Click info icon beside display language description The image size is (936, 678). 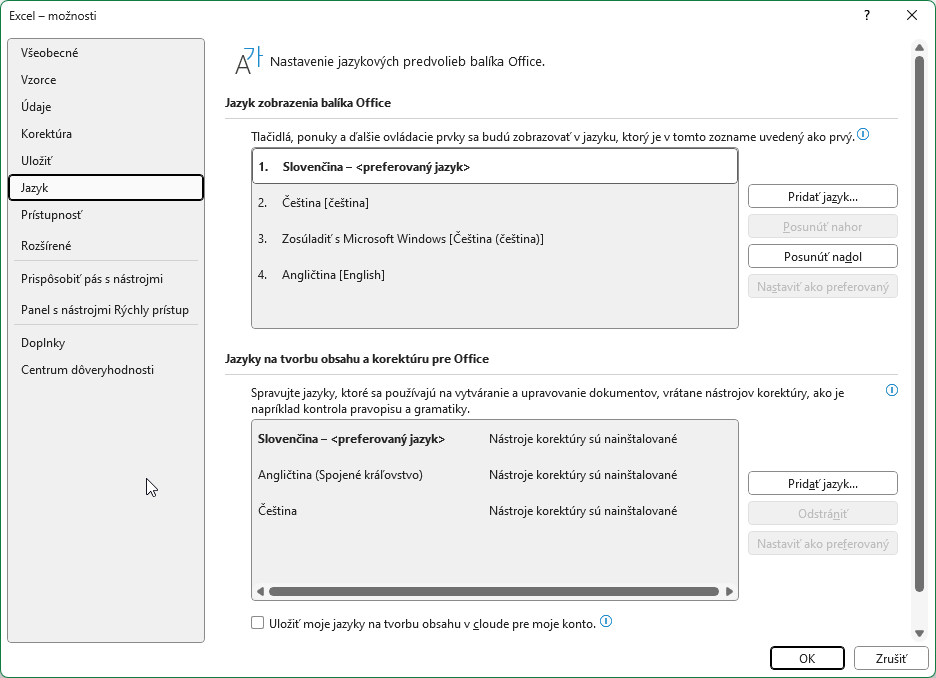point(863,134)
